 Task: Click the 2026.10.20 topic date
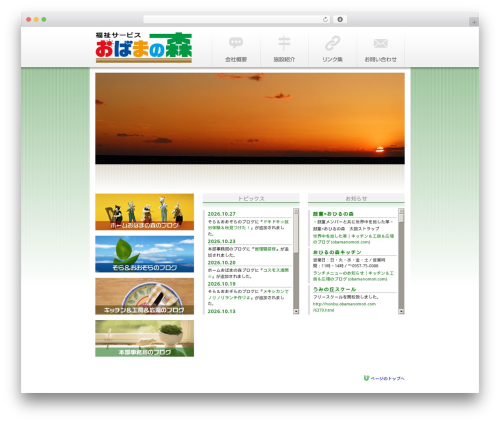pyautogui.click(x=221, y=263)
